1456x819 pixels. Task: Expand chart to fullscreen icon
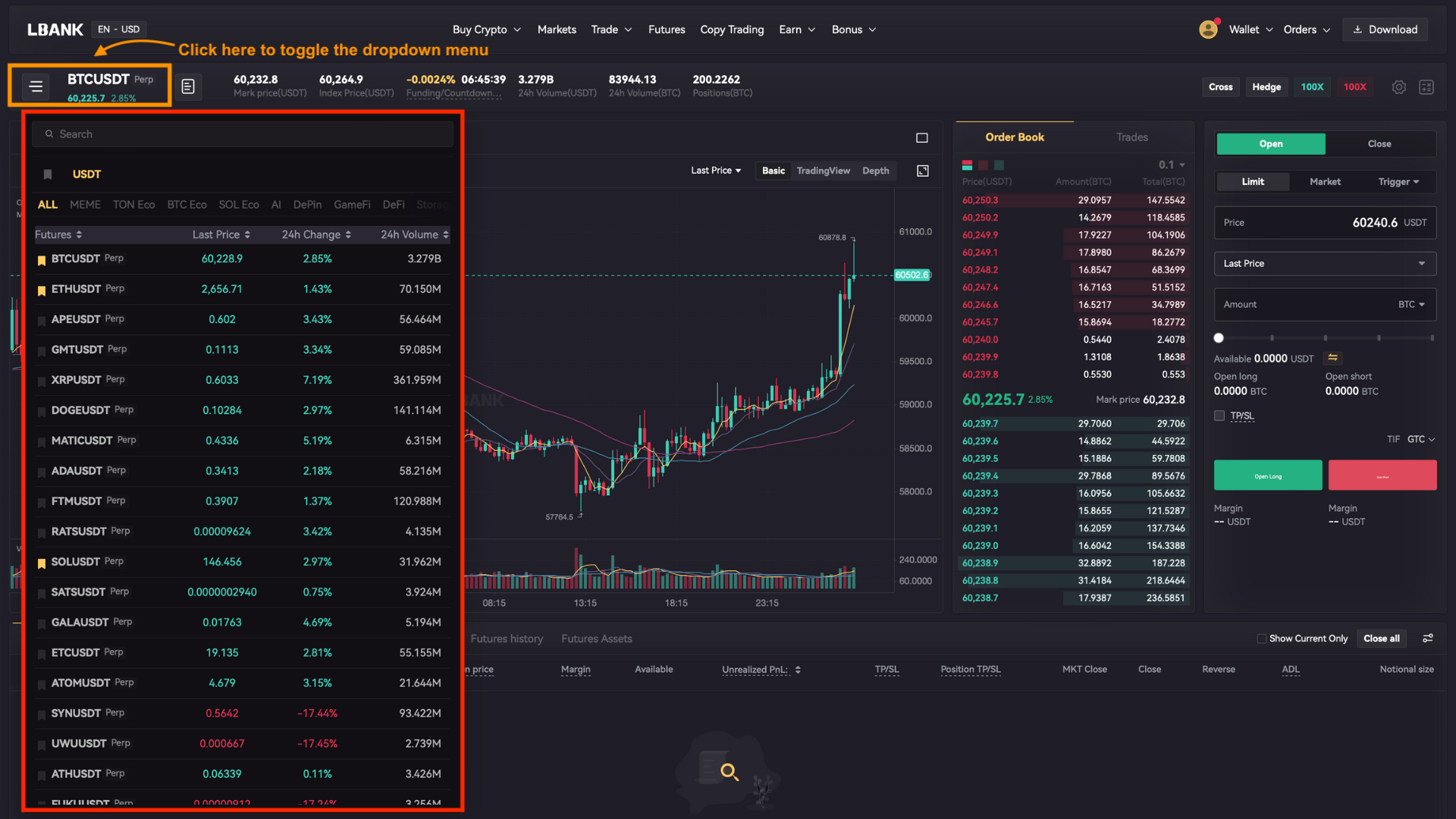[923, 171]
